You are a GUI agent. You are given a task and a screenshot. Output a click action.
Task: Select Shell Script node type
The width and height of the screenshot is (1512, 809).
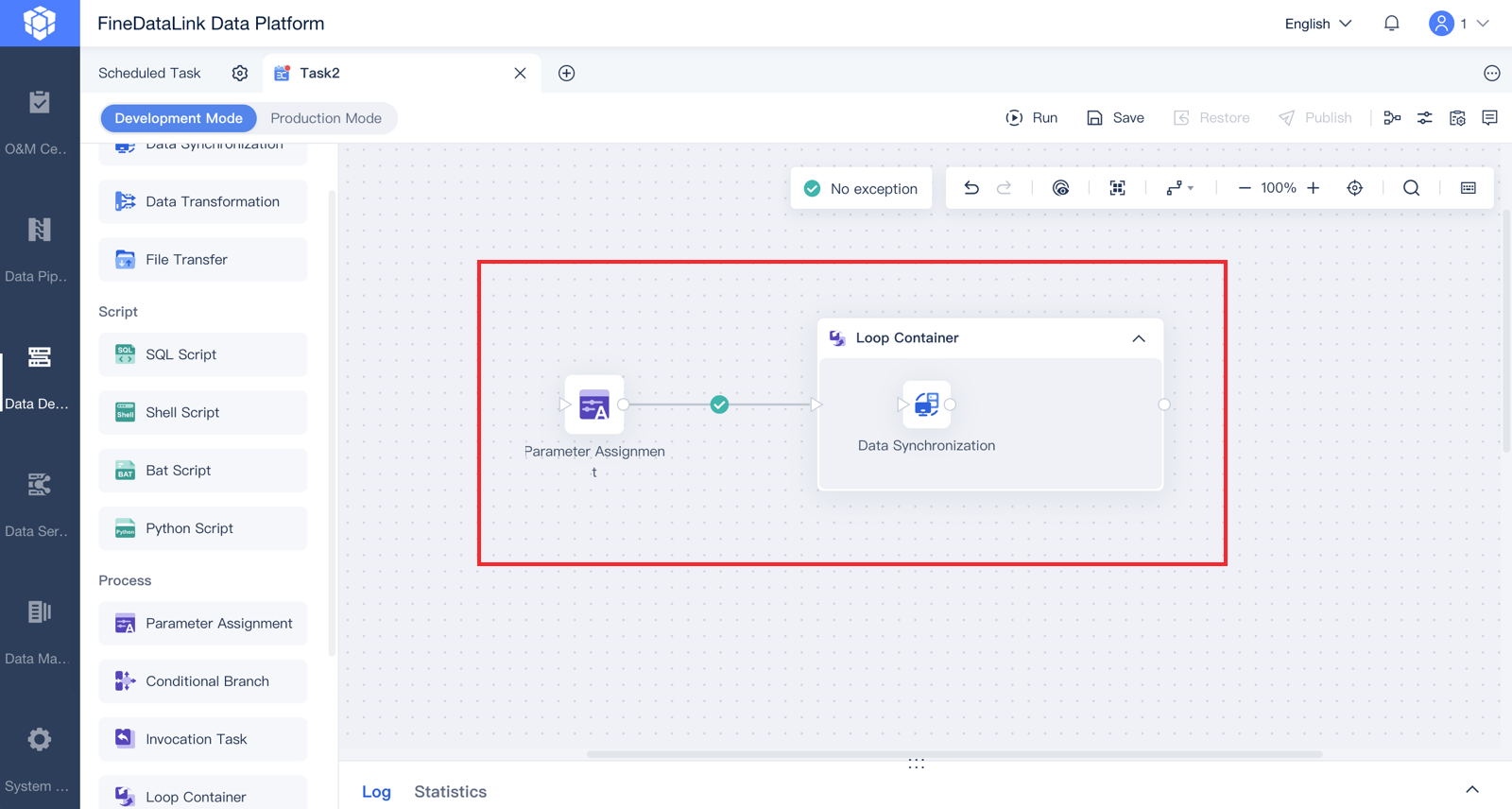click(x=203, y=412)
